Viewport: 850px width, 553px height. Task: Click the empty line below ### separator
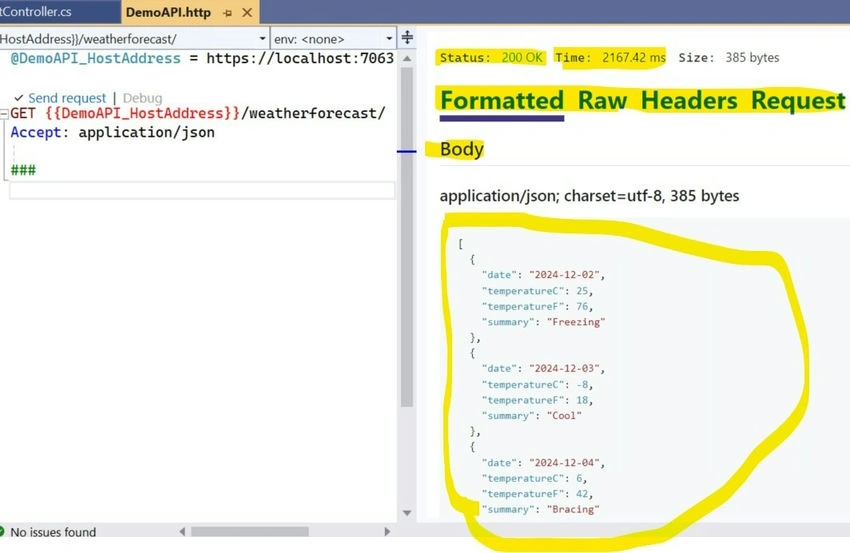click(202, 191)
